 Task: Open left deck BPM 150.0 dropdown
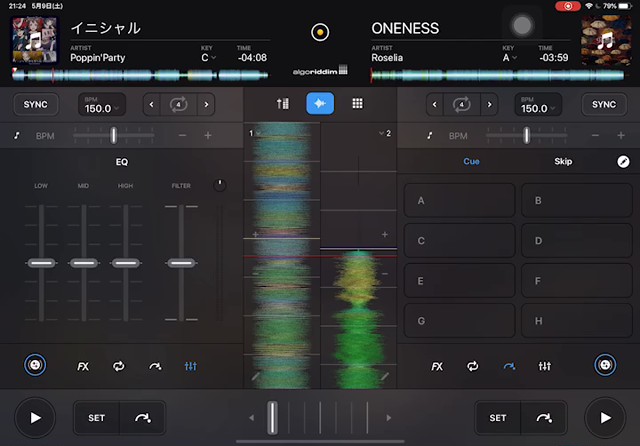pos(102,104)
